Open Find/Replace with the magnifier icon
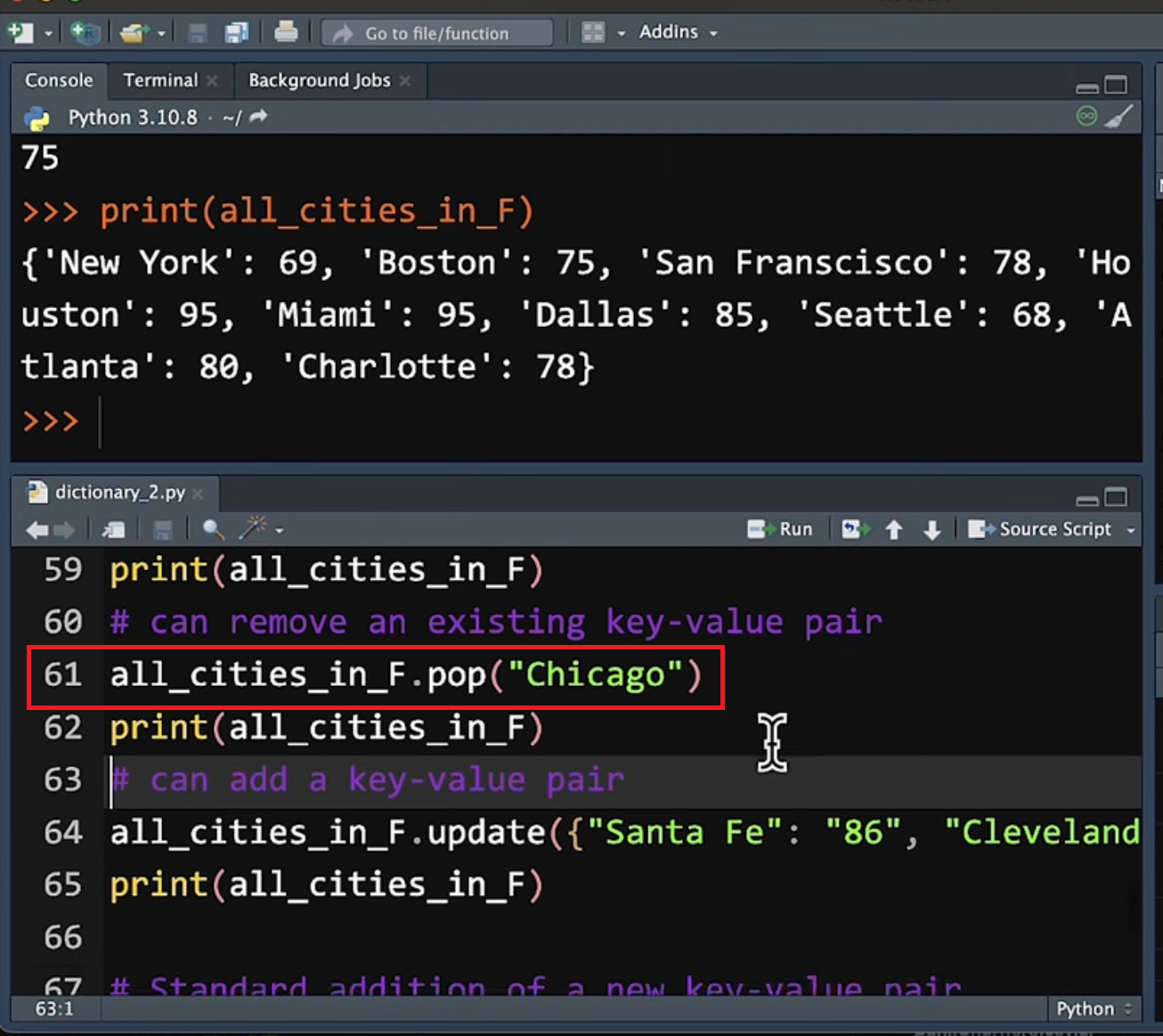The width and height of the screenshot is (1163, 1036). [x=213, y=530]
